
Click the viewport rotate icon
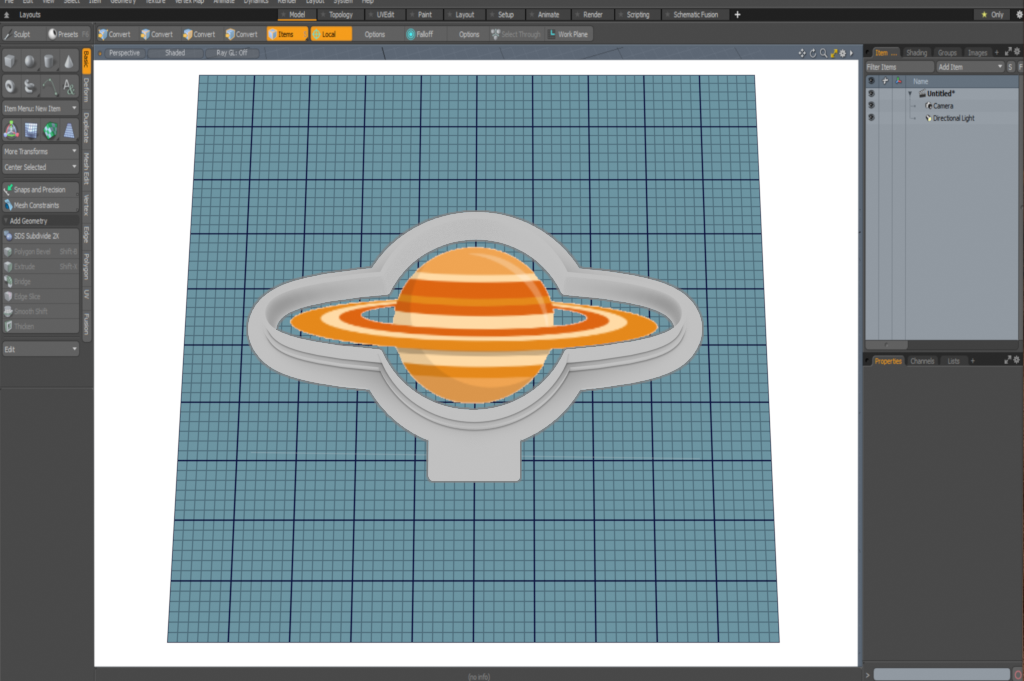tap(812, 53)
